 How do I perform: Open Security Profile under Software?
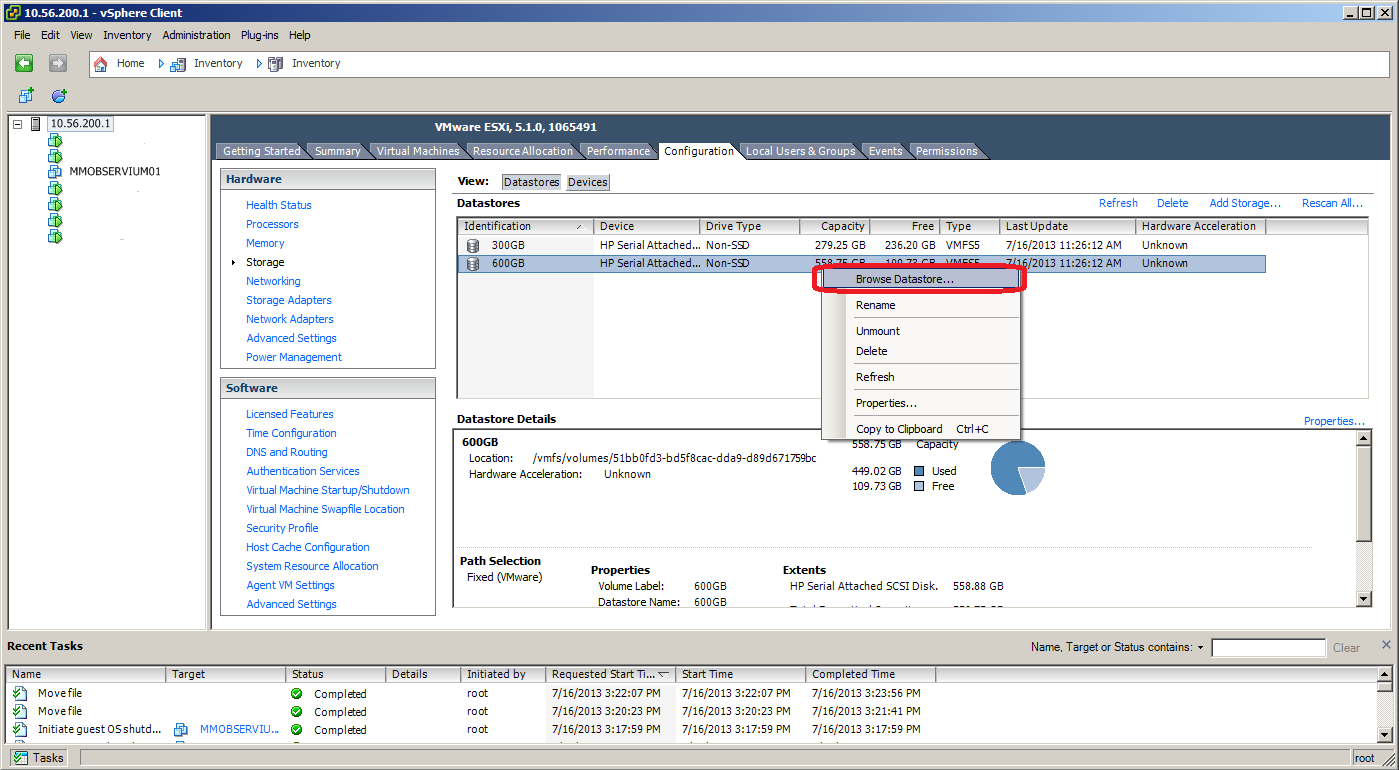tap(282, 528)
